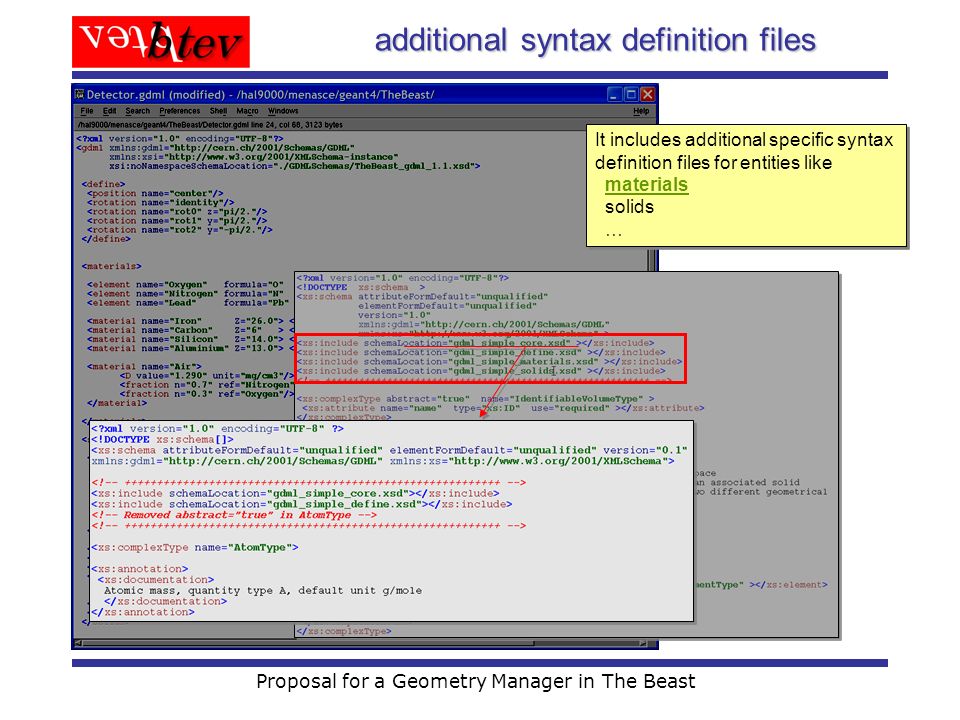Click the fraction n="0.7" Nitrogen line
The image size is (960, 720).
tap(207, 384)
